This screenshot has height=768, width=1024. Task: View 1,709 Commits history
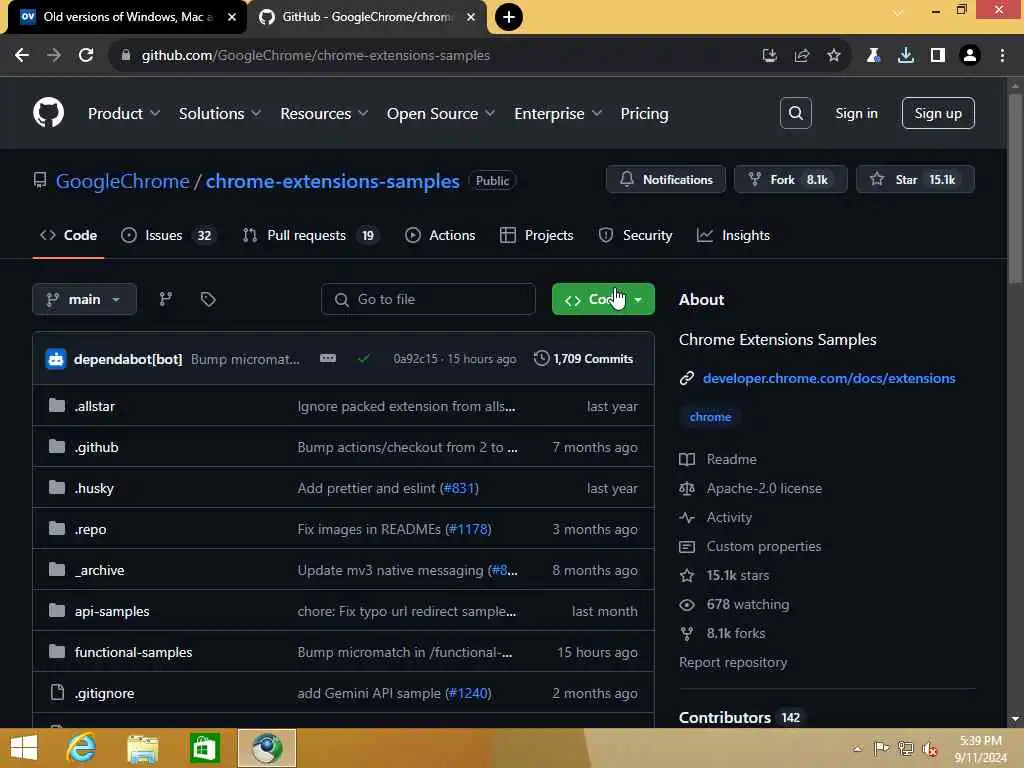(583, 359)
